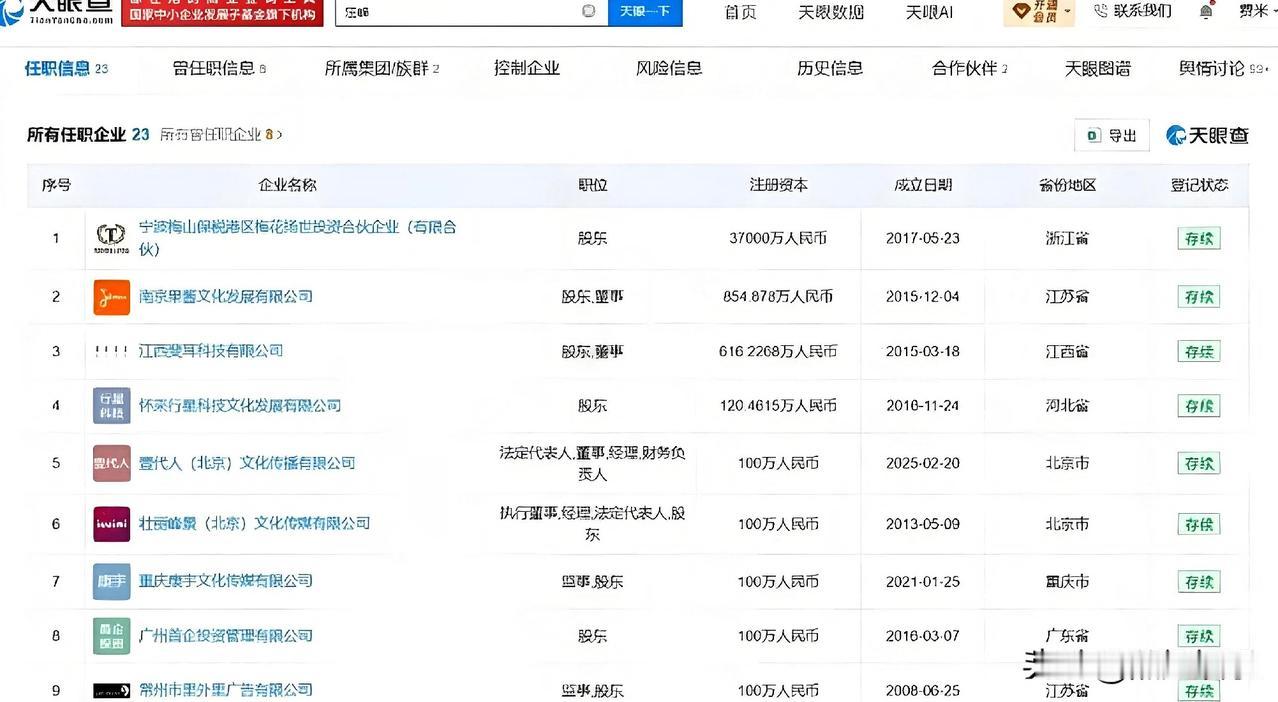Click the Tianyancha logo at top left
The height and width of the screenshot is (702, 1278).
click(x=56, y=10)
